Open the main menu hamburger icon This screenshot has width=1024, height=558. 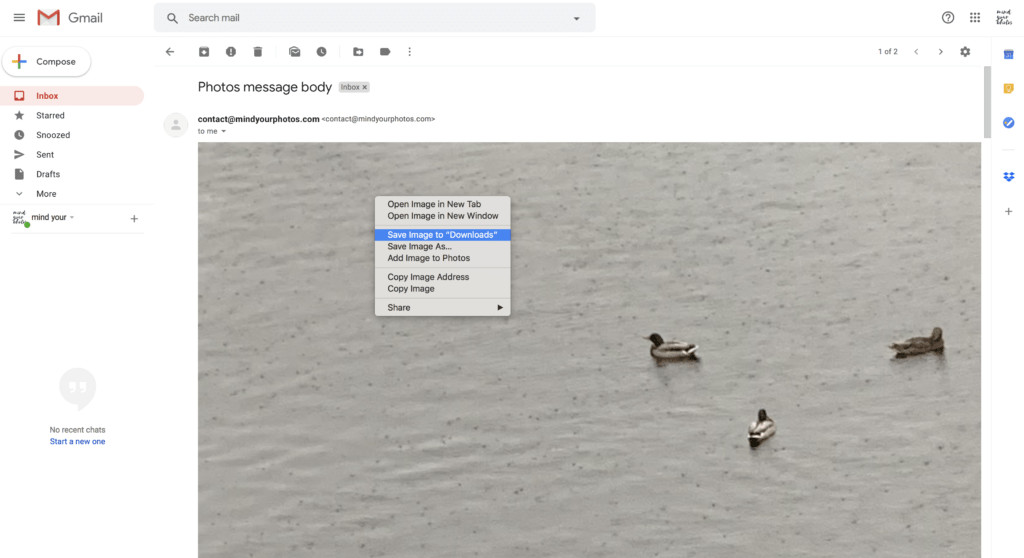point(19,18)
